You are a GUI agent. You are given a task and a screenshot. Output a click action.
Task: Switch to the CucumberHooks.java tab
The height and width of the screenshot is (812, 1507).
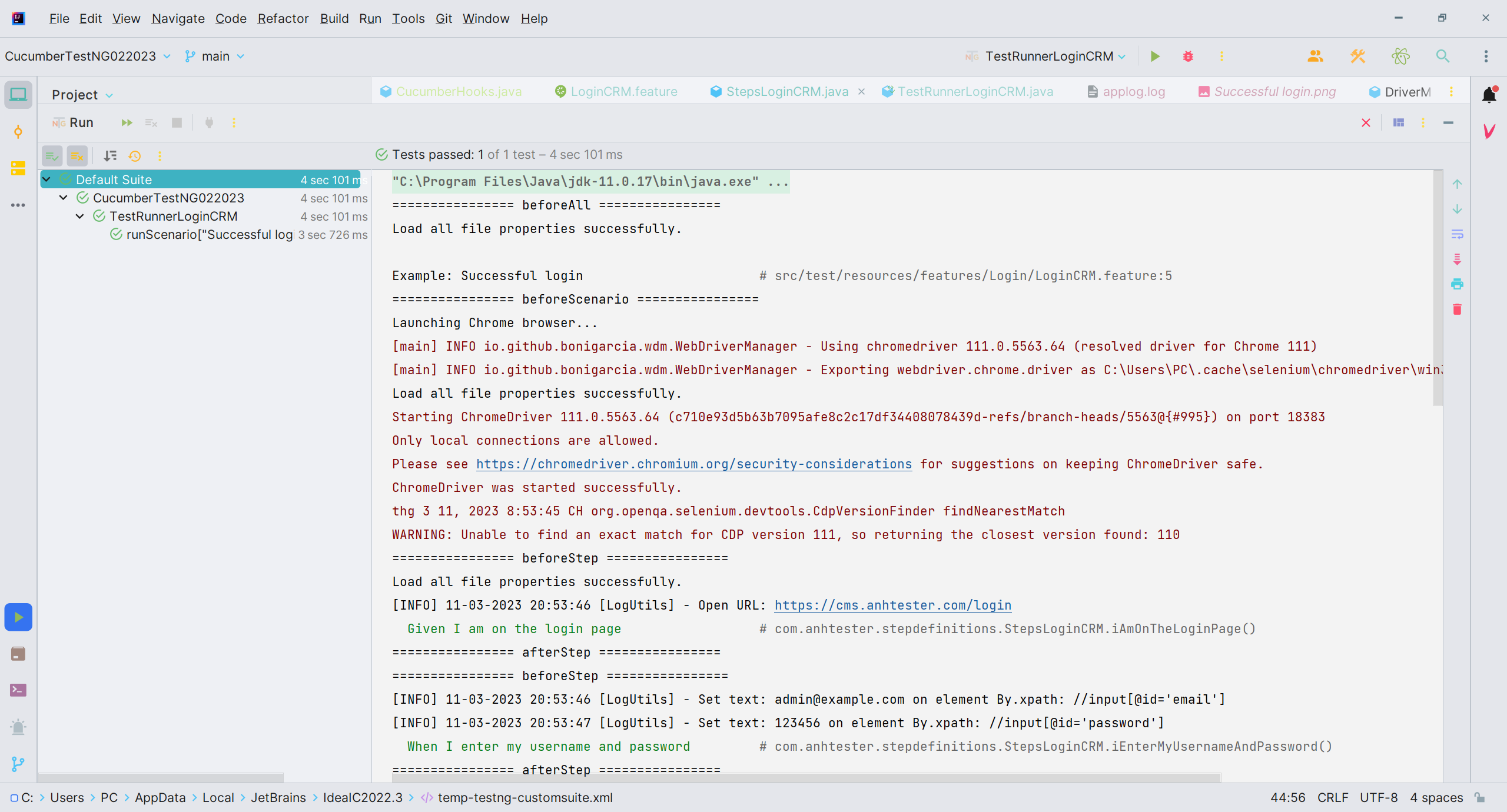coord(451,92)
